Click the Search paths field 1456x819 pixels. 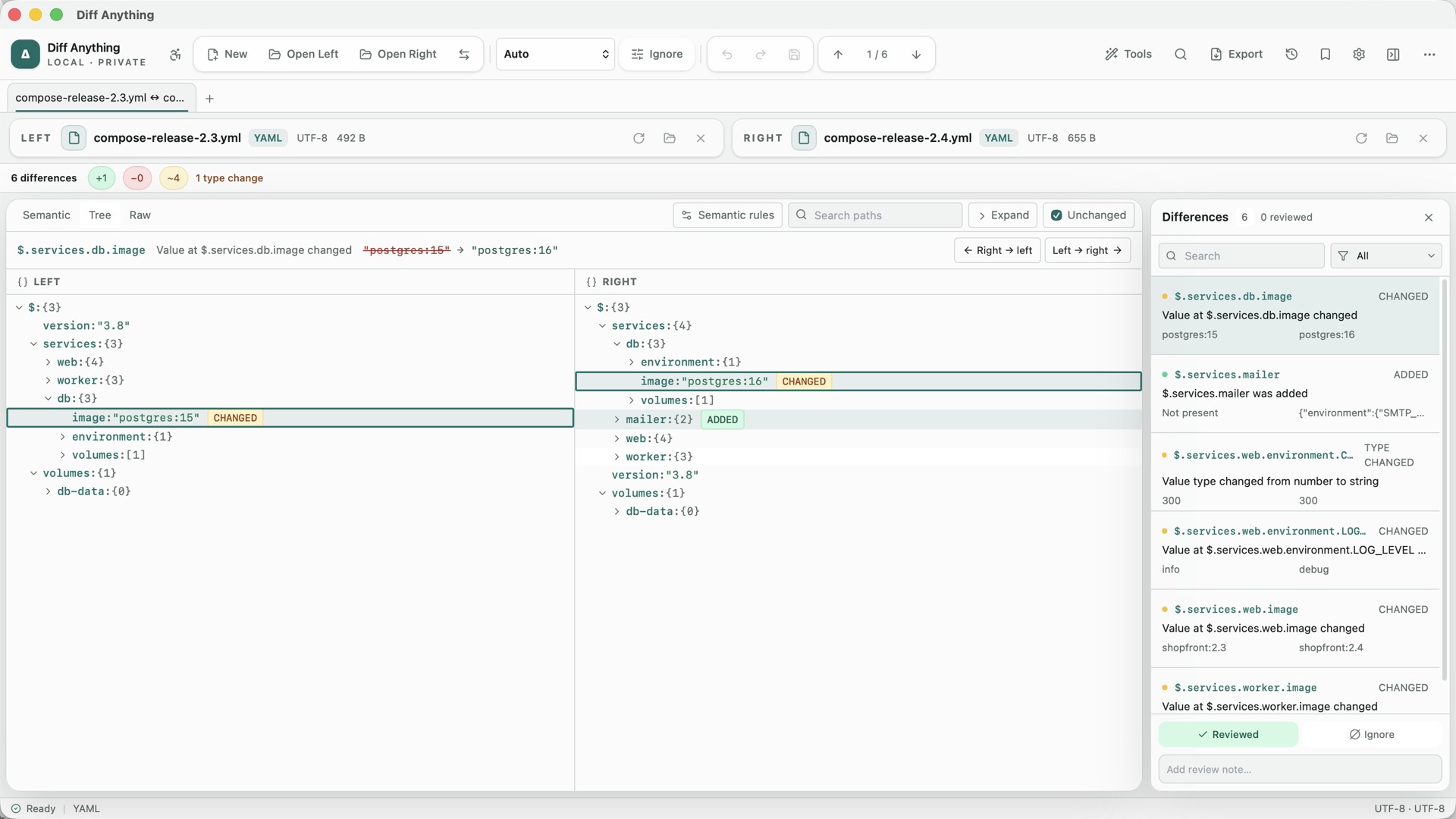[x=875, y=215]
